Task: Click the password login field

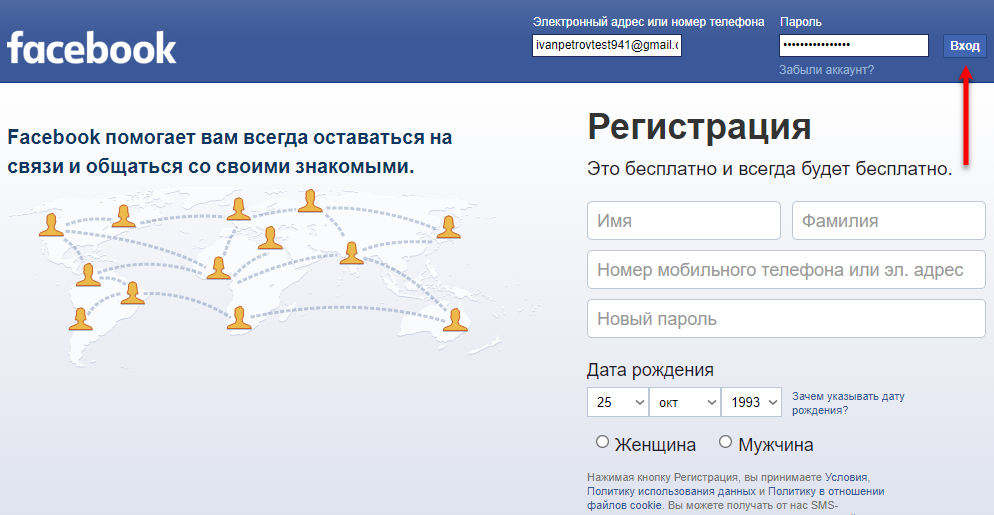Action: click(854, 46)
